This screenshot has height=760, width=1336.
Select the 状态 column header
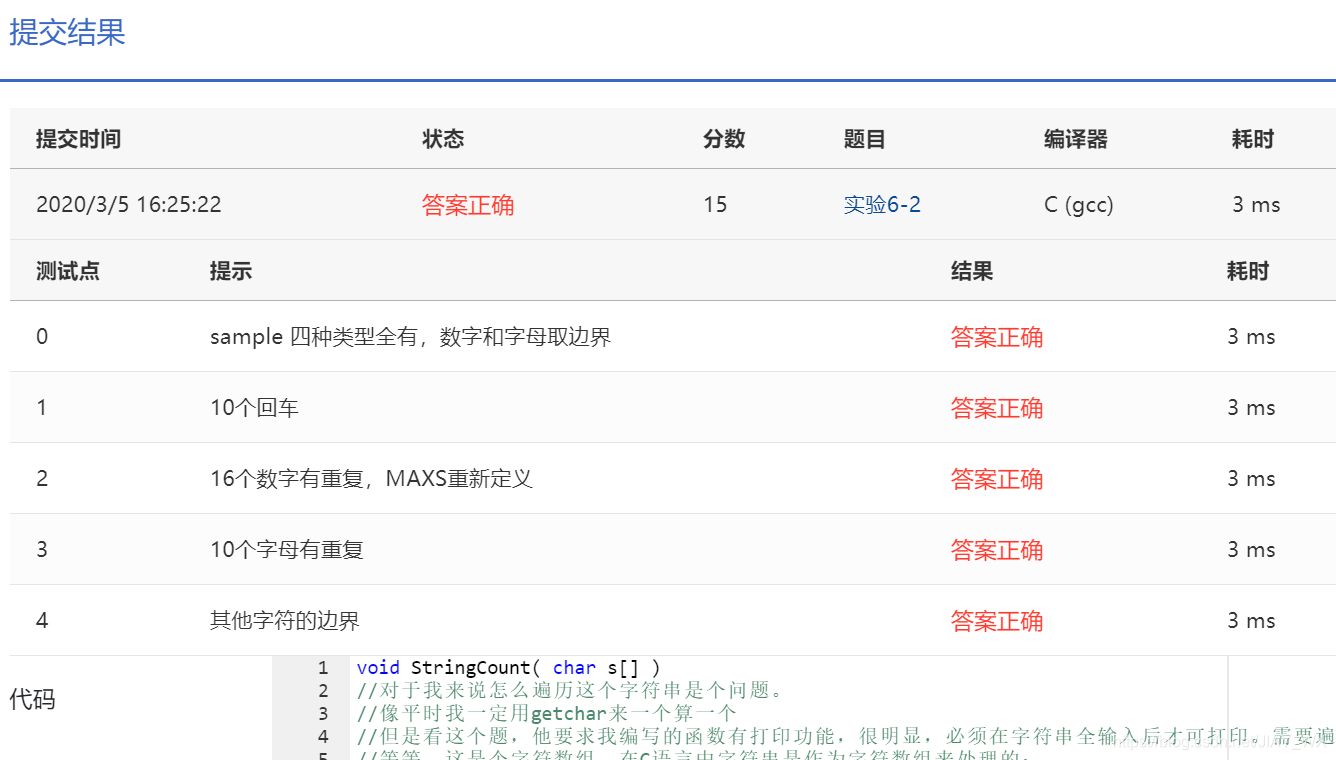pos(443,139)
